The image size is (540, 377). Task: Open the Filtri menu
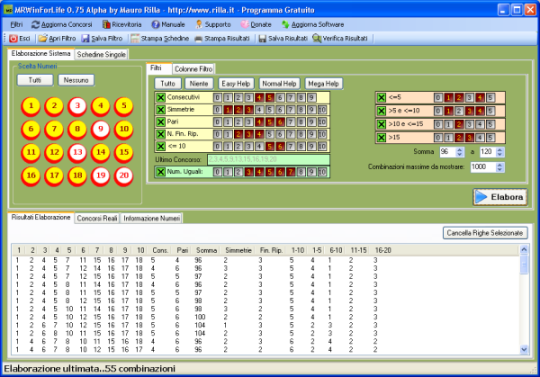coord(17,24)
